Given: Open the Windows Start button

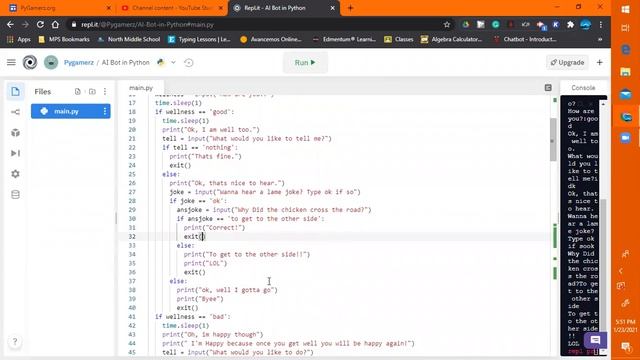Looking at the screenshot, I should click(x=625, y=9).
